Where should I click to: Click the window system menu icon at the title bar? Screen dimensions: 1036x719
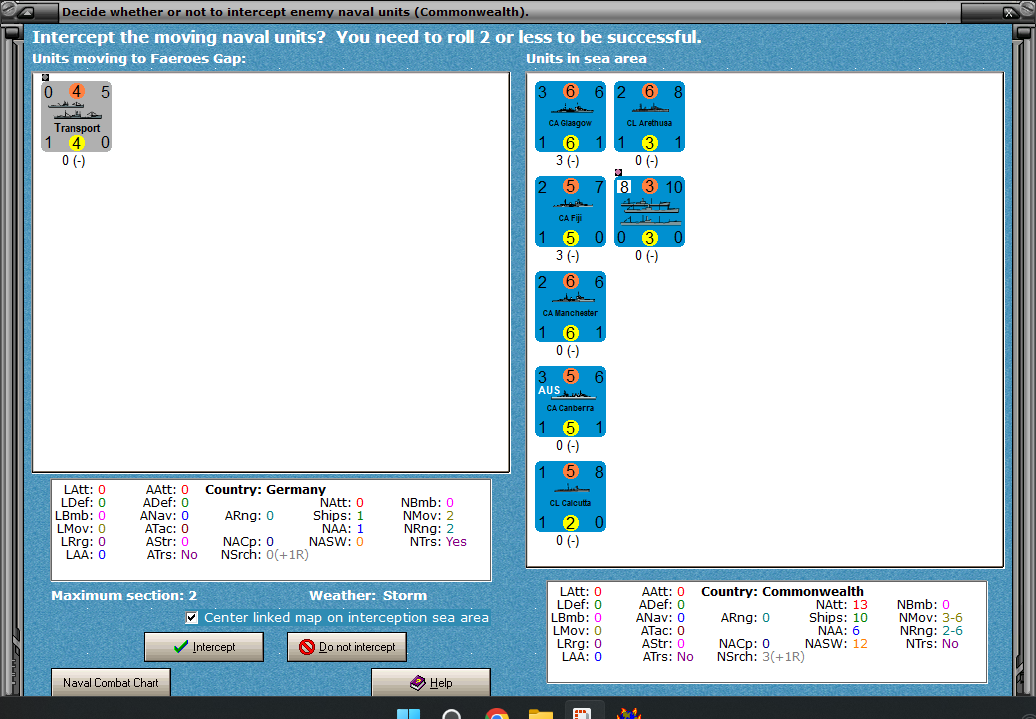[x=26, y=12]
